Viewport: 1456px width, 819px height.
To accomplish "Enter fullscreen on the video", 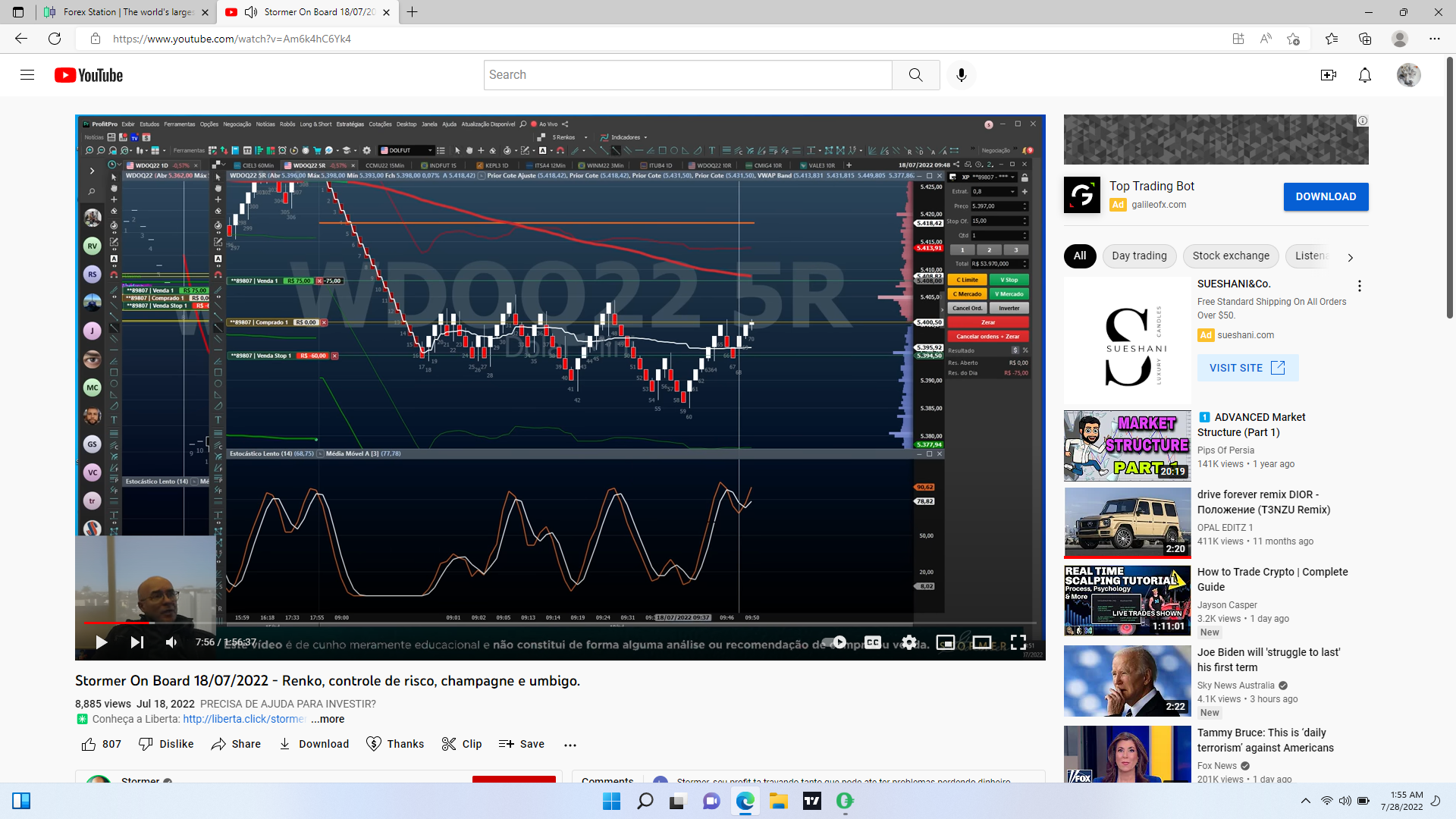I will pos(1018,642).
